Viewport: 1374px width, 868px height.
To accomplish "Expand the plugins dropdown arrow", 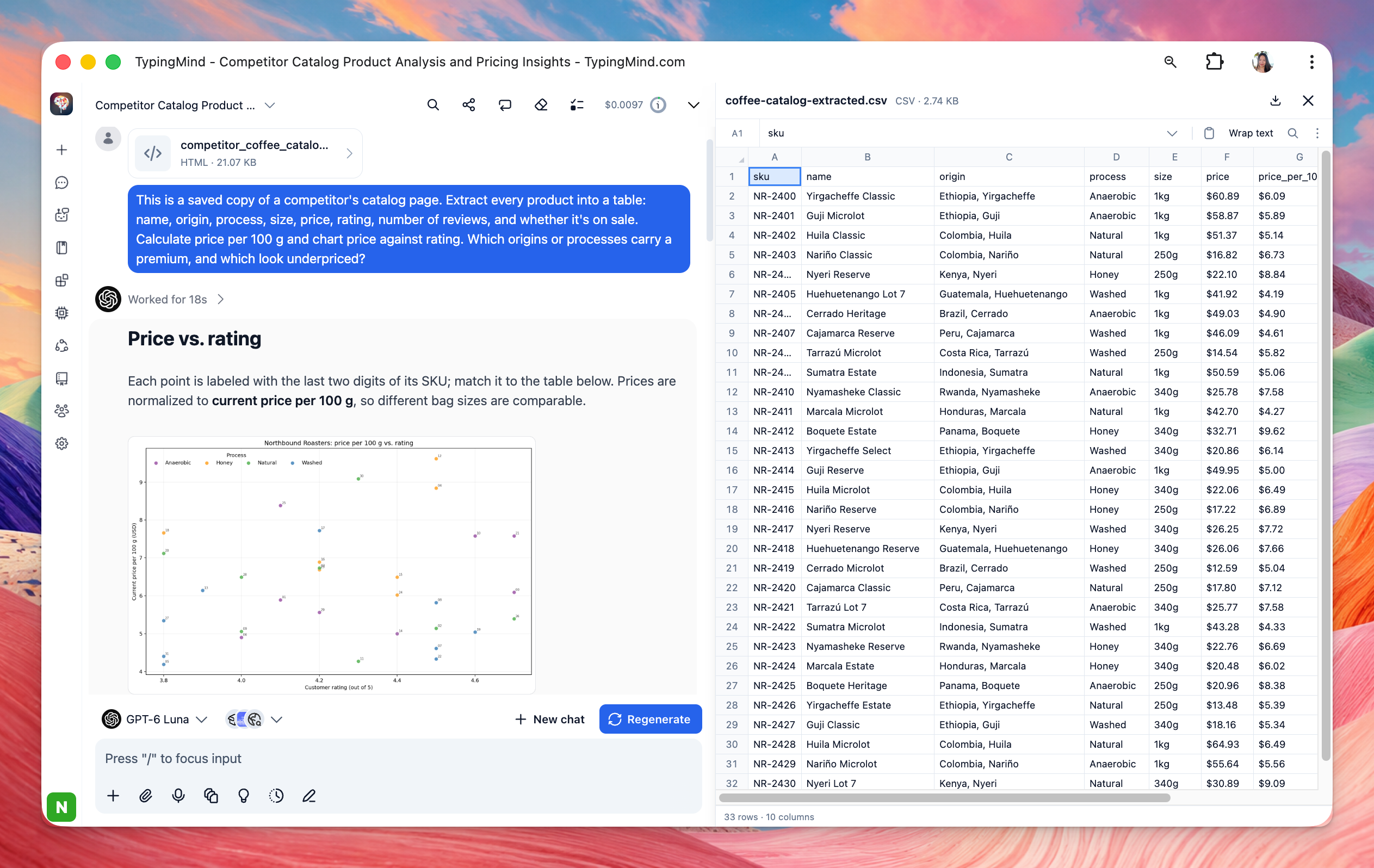I will (x=277, y=720).
